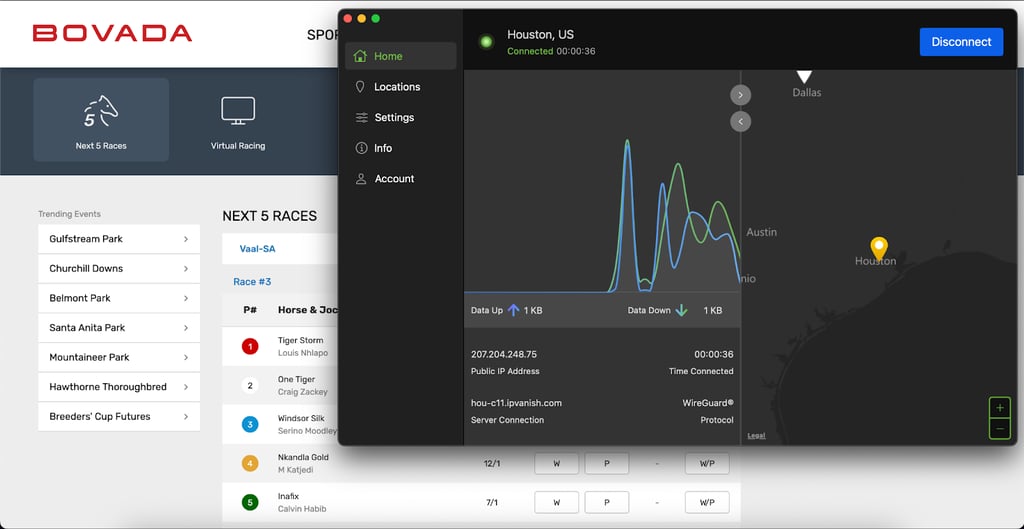1024x529 pixels.
Task: Open the Legal link on the map
Action: click(756, 436)
